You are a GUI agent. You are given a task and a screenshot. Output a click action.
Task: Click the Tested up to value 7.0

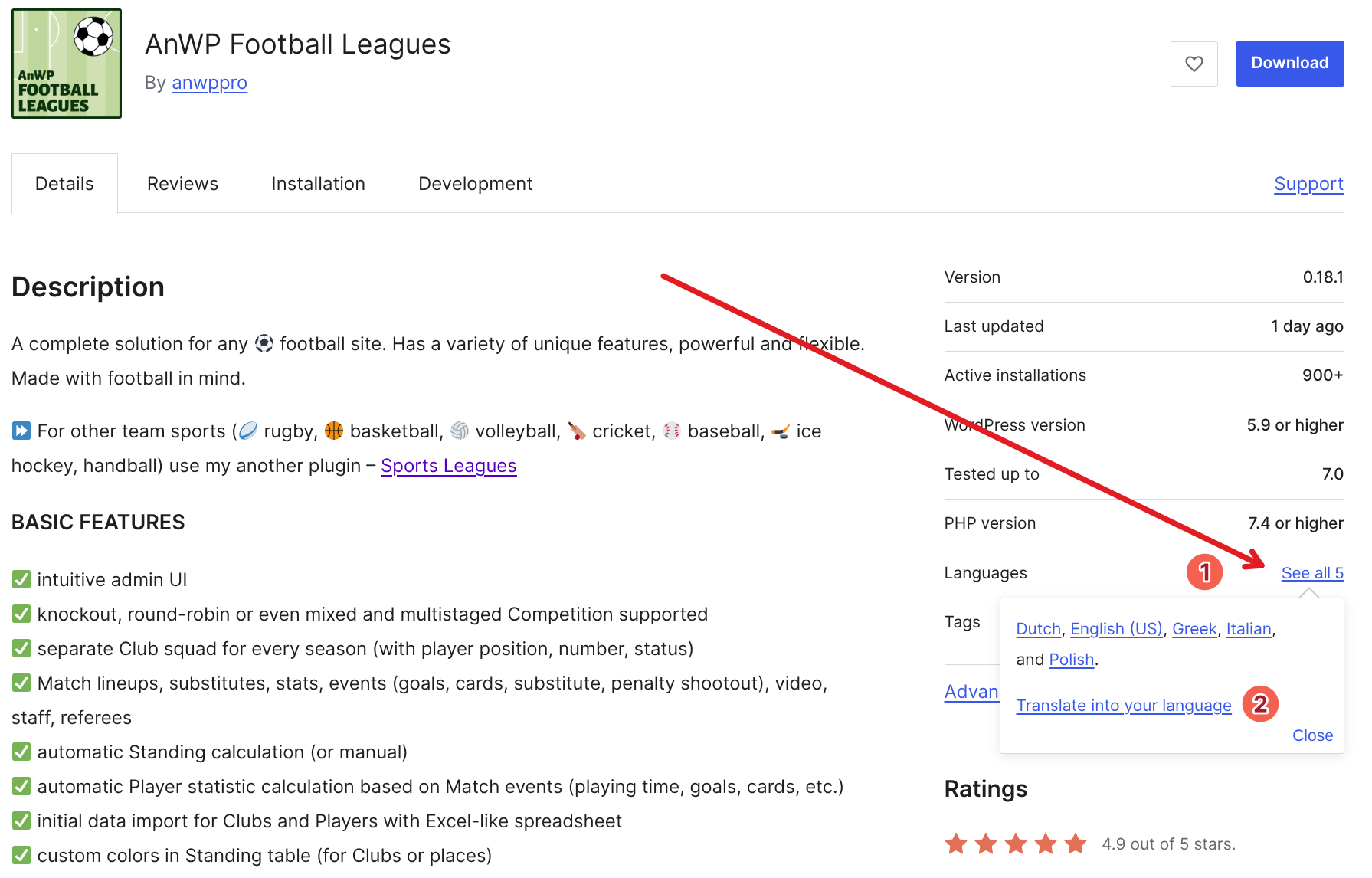(1333, 474)
